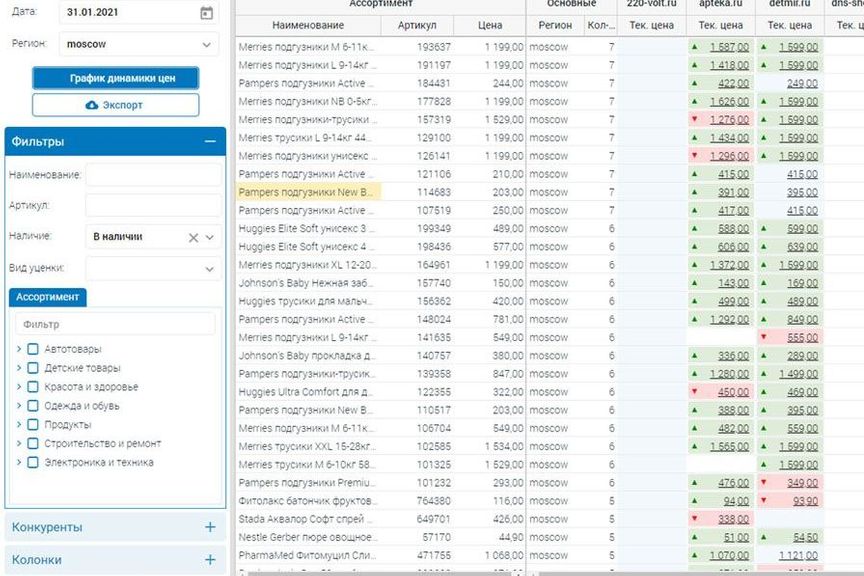
Task: Open the date picker calendar icon
Action: (206, 13)
